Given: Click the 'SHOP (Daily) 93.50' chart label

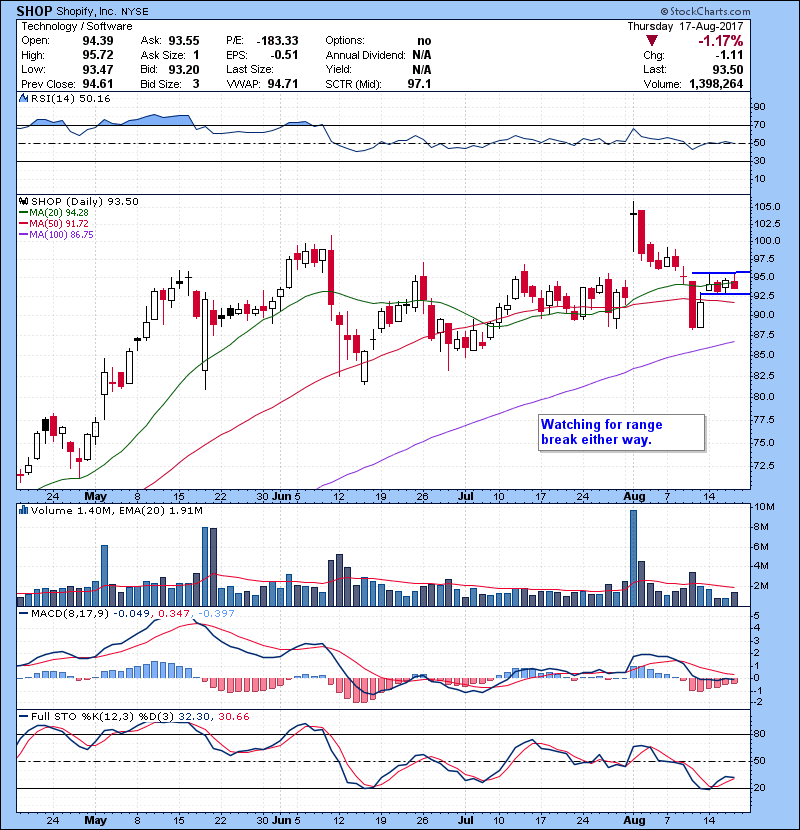Looking at the screenshot, I should click(x=85, y=201).
